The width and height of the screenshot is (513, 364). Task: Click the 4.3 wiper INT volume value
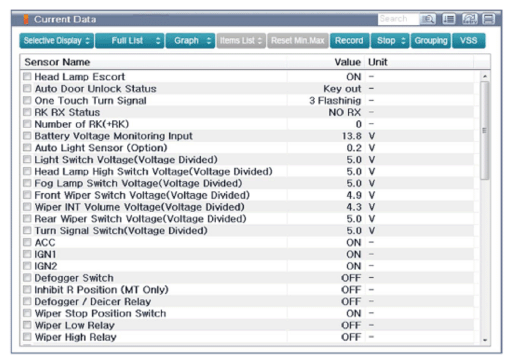(354, 207)
